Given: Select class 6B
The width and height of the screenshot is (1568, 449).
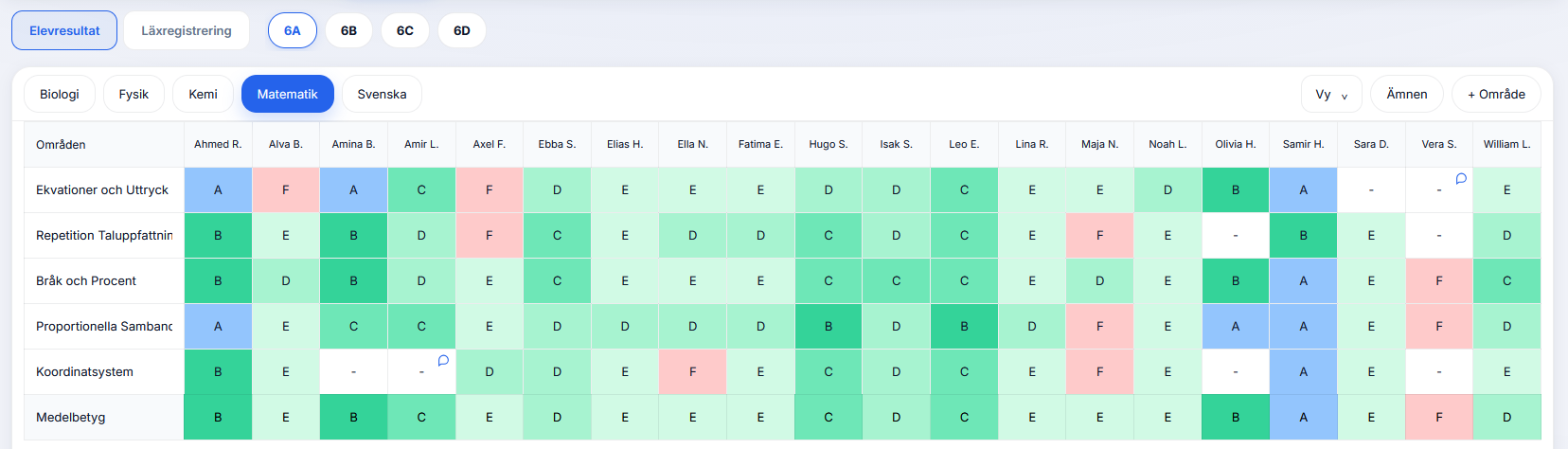Looking at the screenshot, I should pyautogui.click(x=348, y=30).
